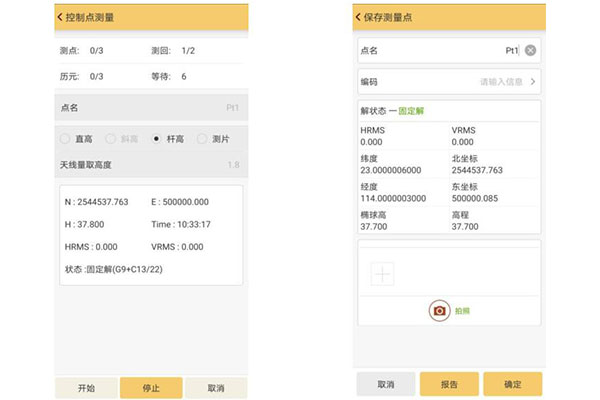This screenshot has height=400, width=600.
Task: Tap back arrow on 控制点测量 screen
Action: click(x=61, y=17)
